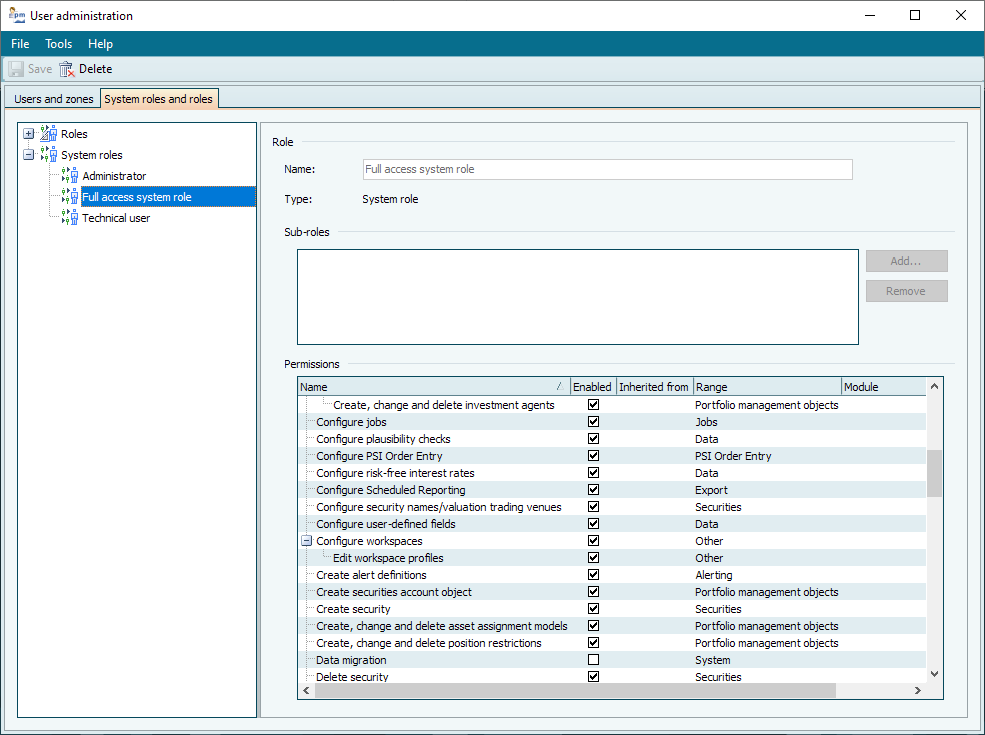Click the Delete icon in the toolbar
985x735 pixels.
(67, 69)
